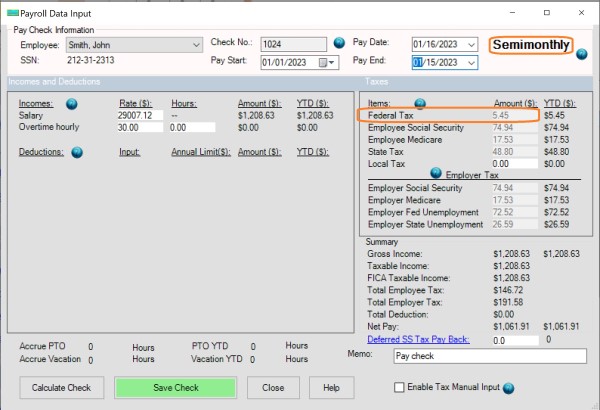Click the Overtime hourly hours field
600x410 pixels.
pos(192,128)
